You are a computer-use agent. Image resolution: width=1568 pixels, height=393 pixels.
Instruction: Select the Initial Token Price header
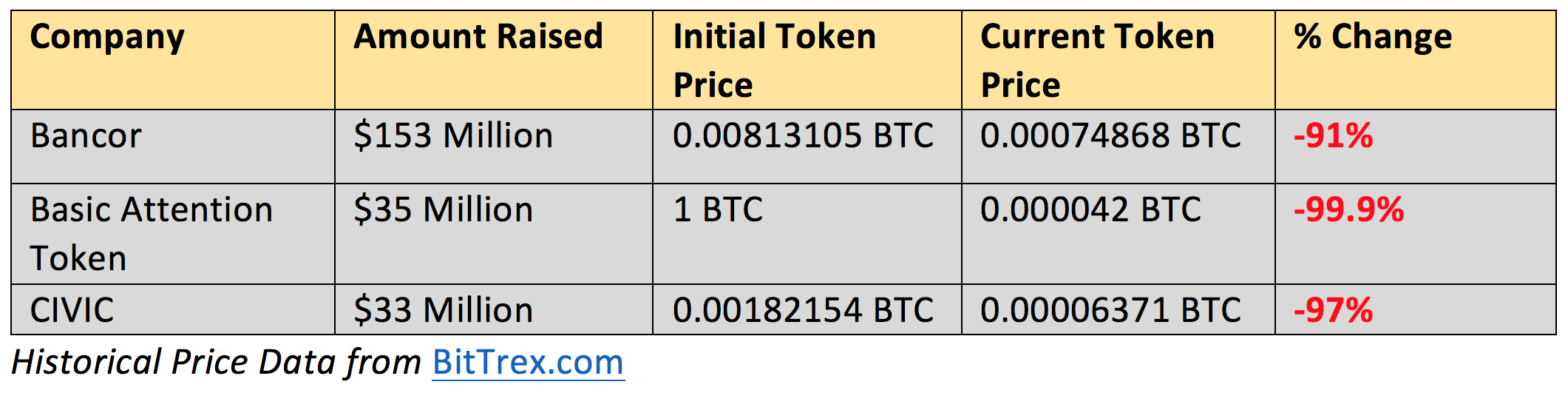(x=807, y=61)
